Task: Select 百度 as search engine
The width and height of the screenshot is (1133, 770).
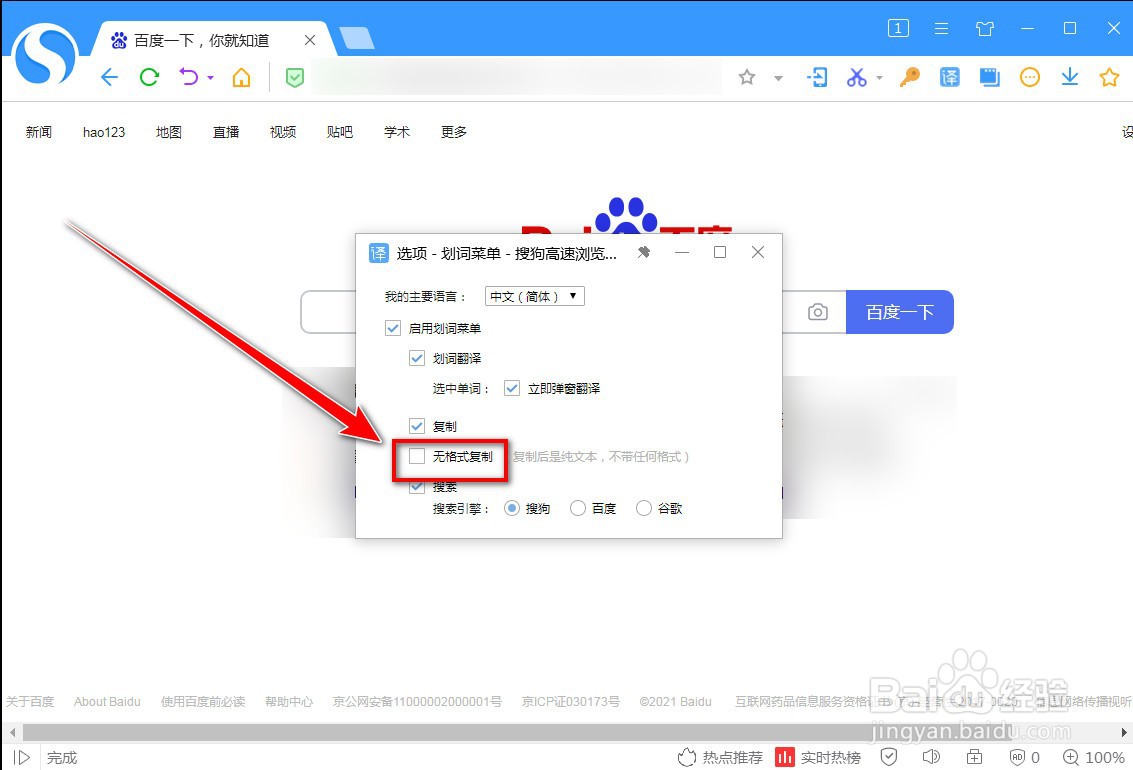Action: (x=577, y=508)
